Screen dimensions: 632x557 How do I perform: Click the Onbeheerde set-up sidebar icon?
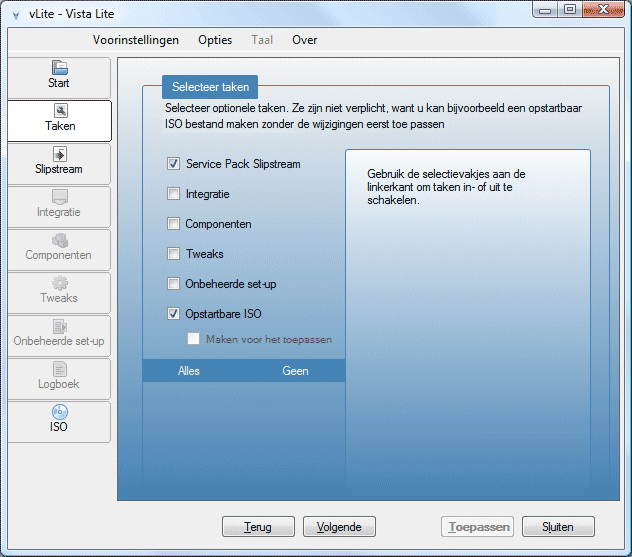pyautogui.click(x=60, y=326)
